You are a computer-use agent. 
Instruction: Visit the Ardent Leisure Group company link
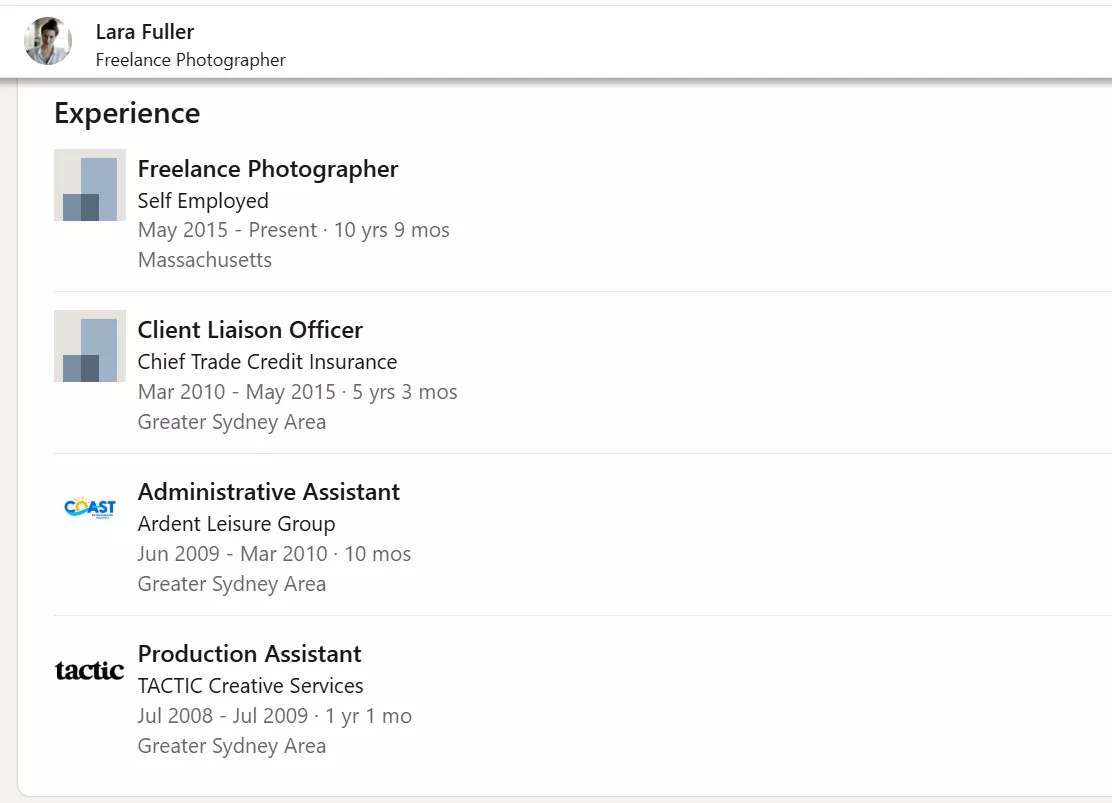tap(236, 524)
